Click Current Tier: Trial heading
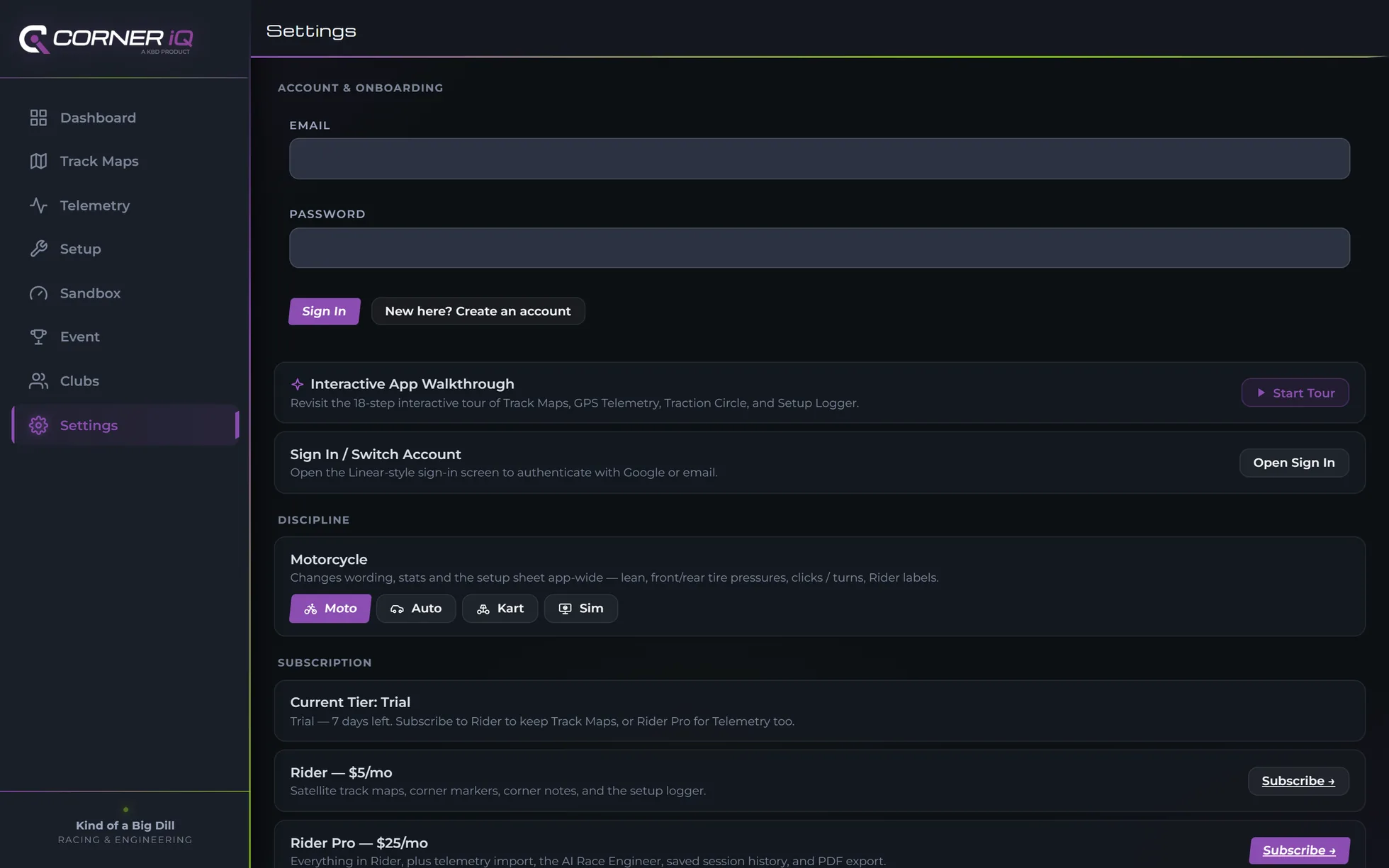 (x=350, y=702)
